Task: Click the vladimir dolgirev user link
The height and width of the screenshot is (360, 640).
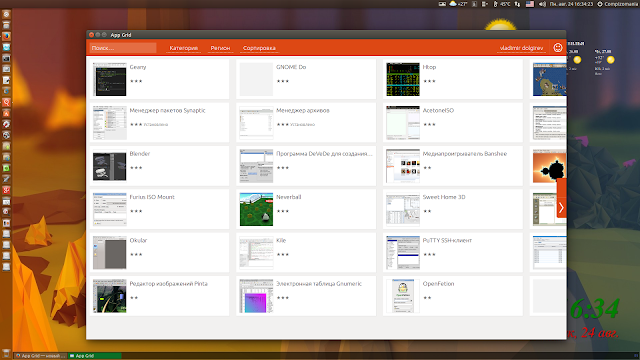Action: click(x=521, y=48)
